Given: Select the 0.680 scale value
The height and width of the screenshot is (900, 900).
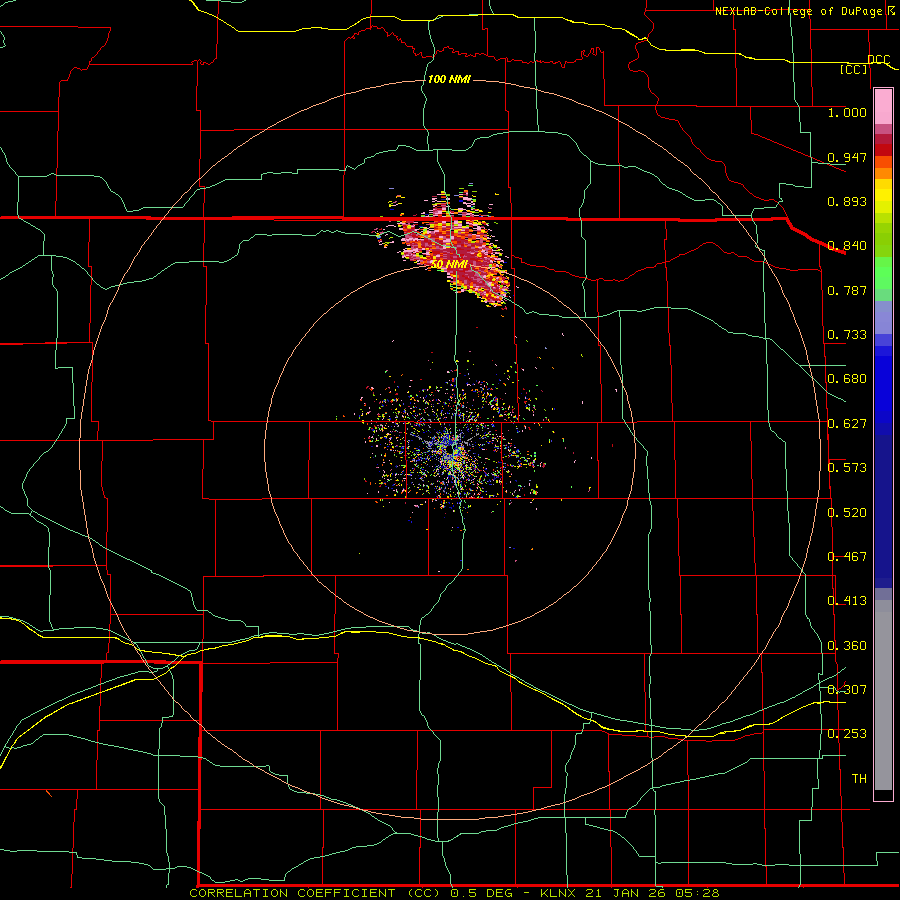Looking at the screenshot, I should (847, 379).
